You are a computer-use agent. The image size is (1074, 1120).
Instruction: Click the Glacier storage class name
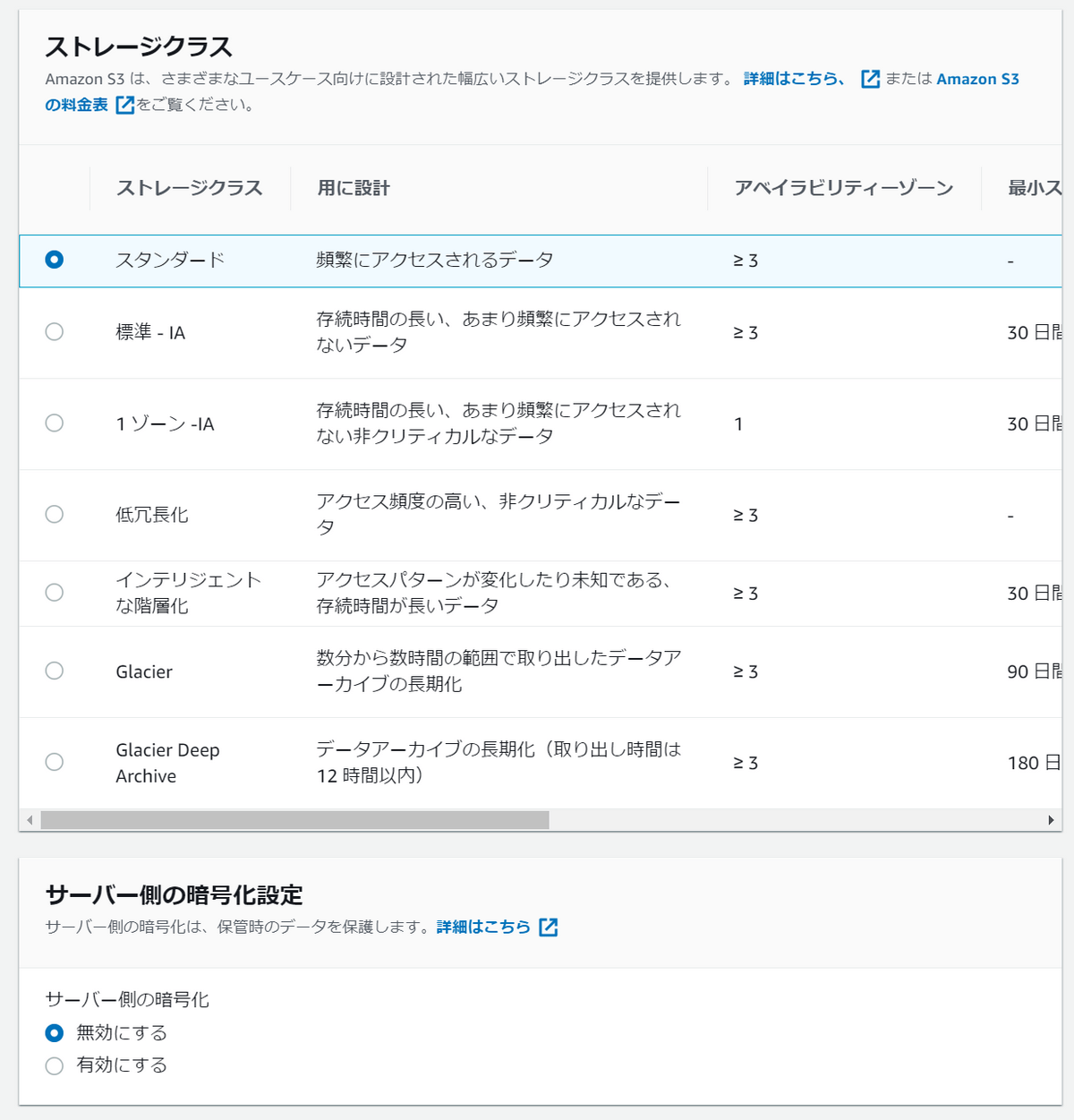tap(144, 671)
